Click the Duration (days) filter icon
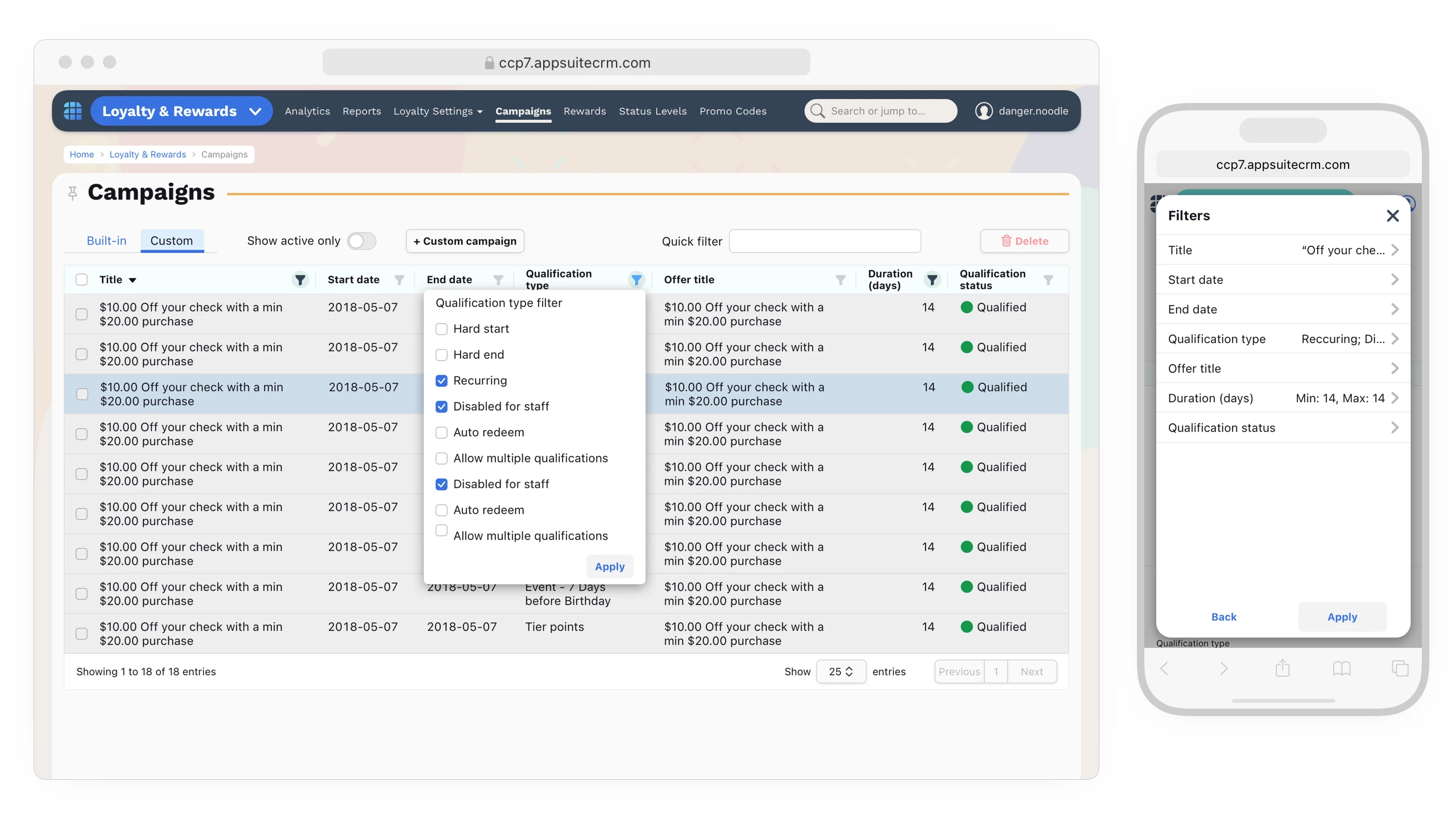Image resolution: width=1456 pixels, height=819 pixels. [x=932, y=279]
